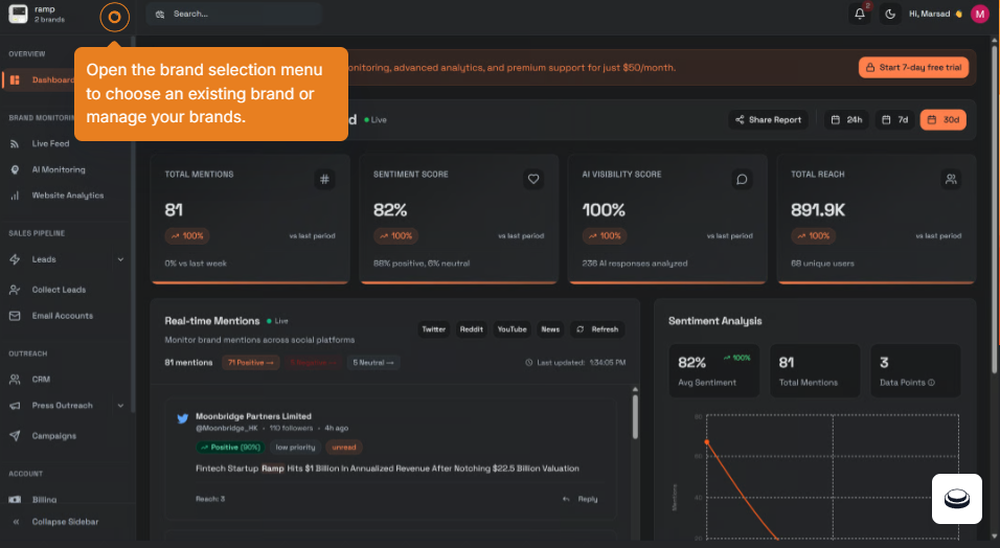Filter by 71 Positive mentions
Image resolution: width=1000 pixels, height=548 pixels.
point(251,362)
